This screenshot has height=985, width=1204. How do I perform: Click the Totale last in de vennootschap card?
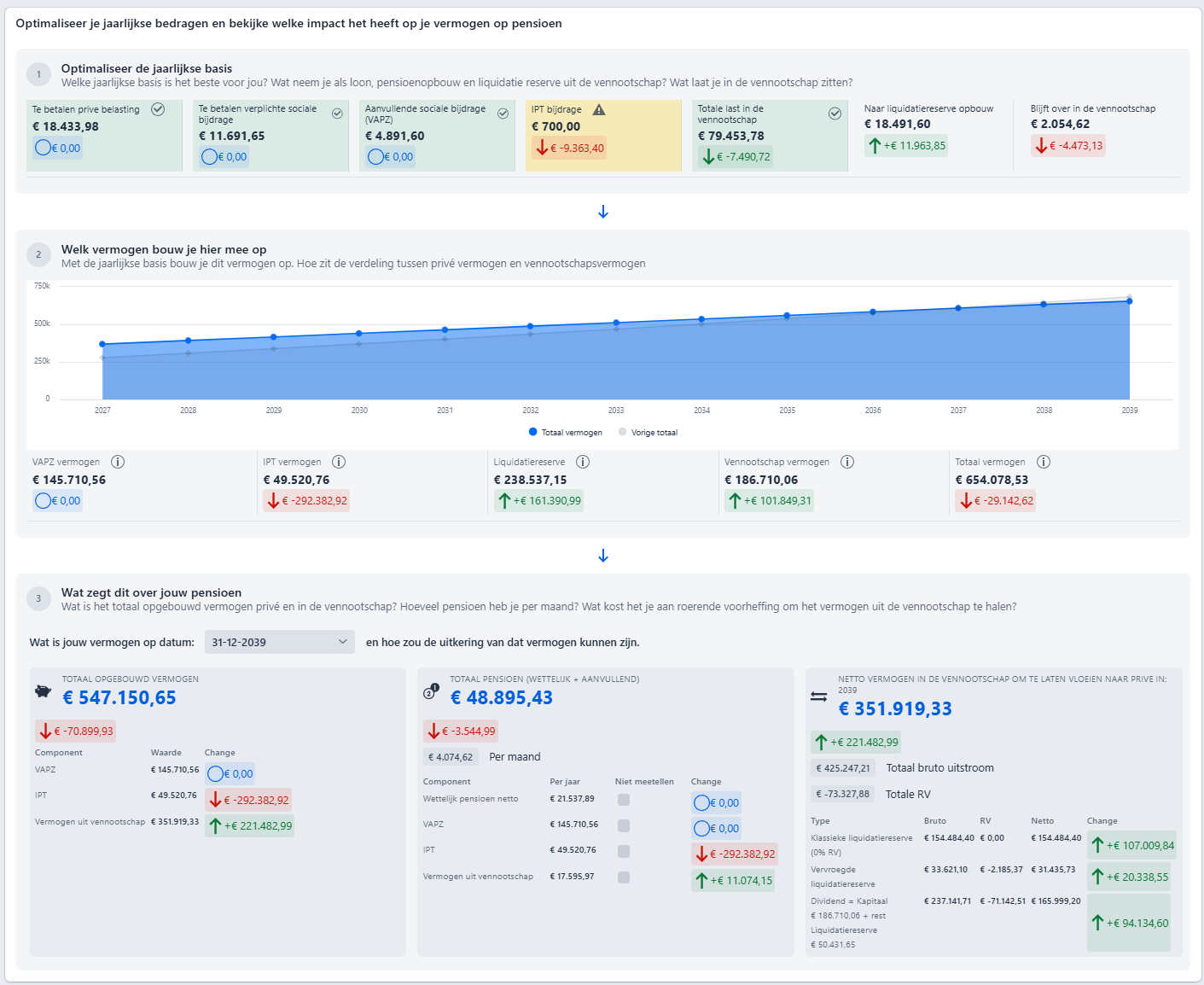tap(770, 136)
